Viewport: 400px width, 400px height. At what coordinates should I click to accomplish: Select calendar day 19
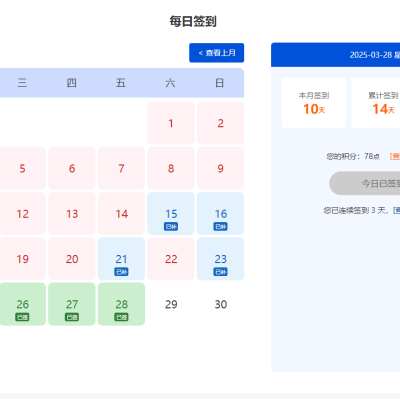pos(22,259)
